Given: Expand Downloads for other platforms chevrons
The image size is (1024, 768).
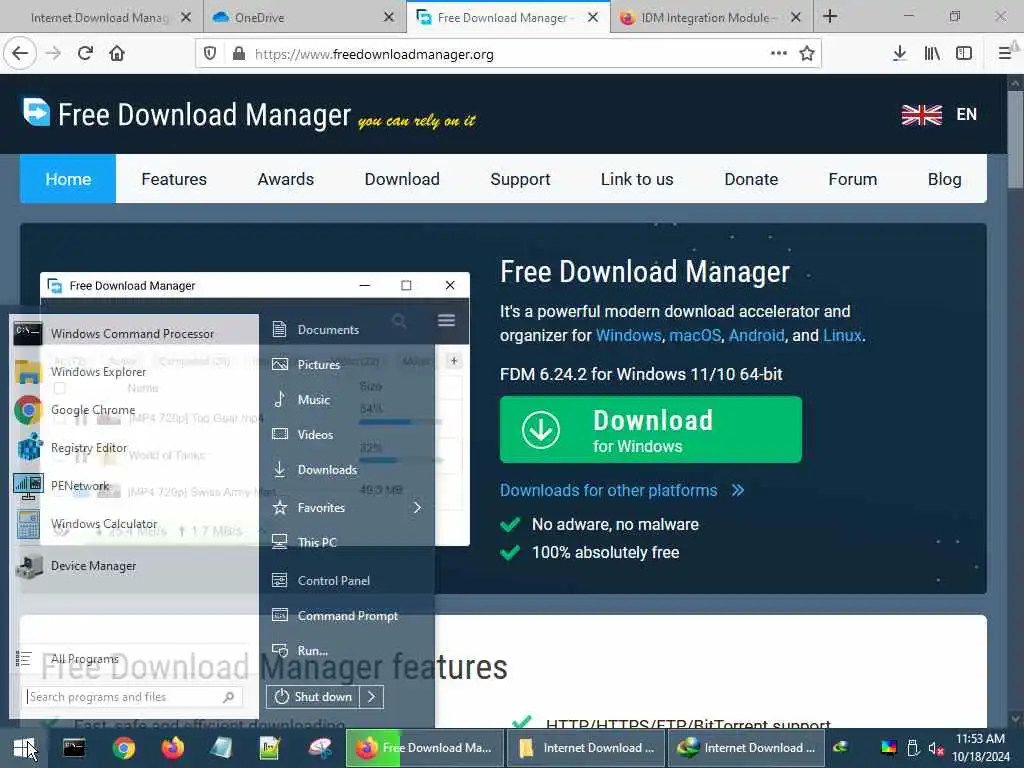Looking at the screenshot, I should click(x=738, y=490).
